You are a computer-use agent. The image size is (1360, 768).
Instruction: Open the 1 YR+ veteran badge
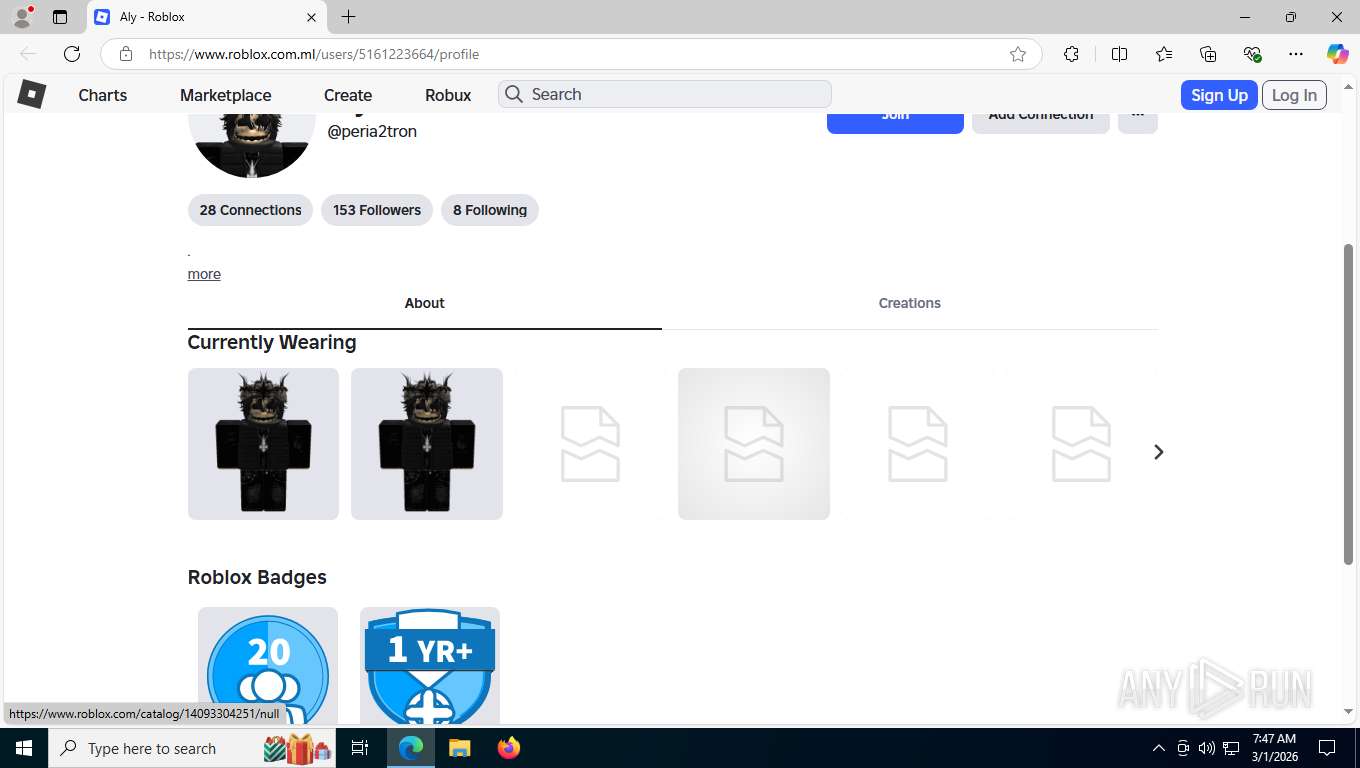click(x=430, y=666)
